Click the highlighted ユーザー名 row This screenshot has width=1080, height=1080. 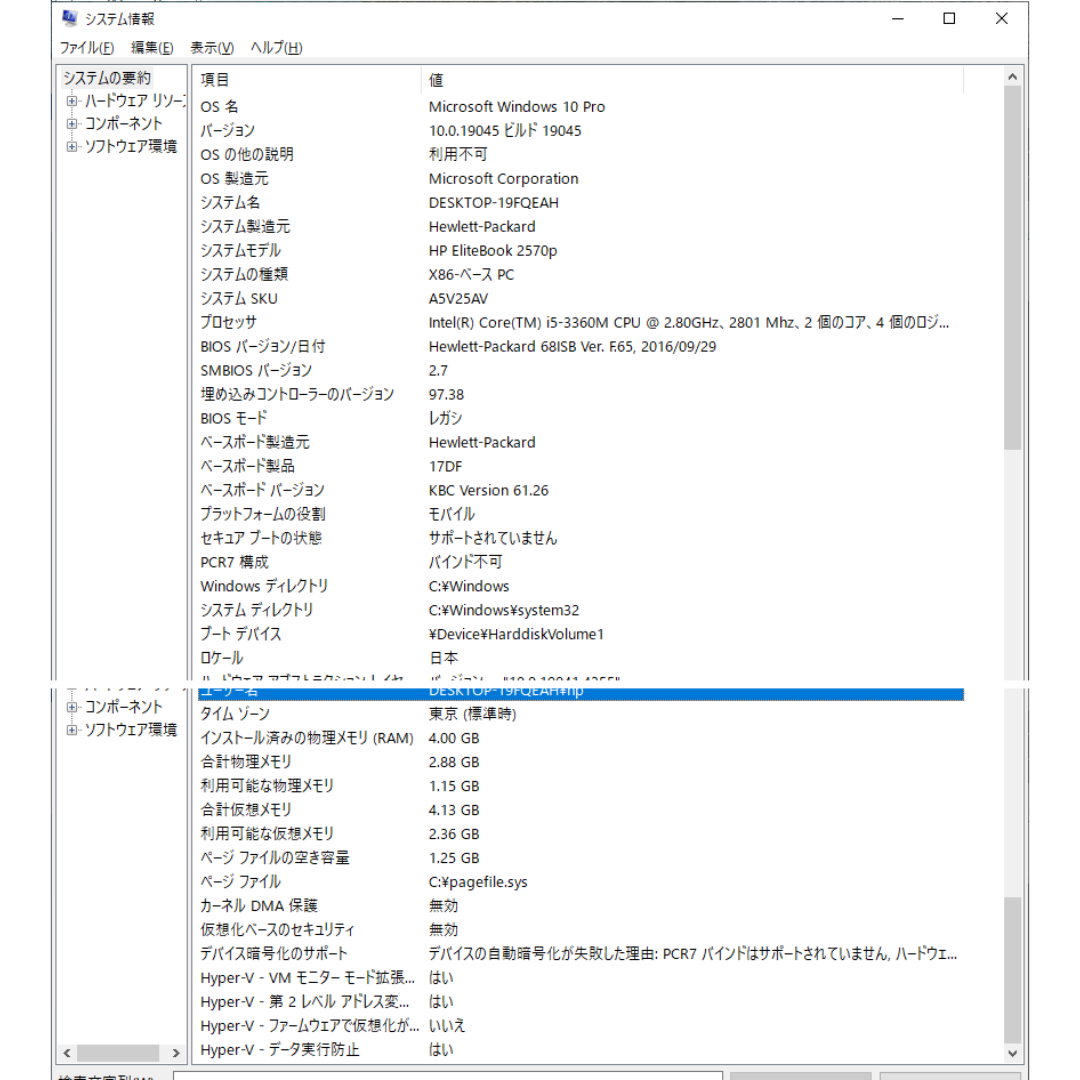(581, 694)
